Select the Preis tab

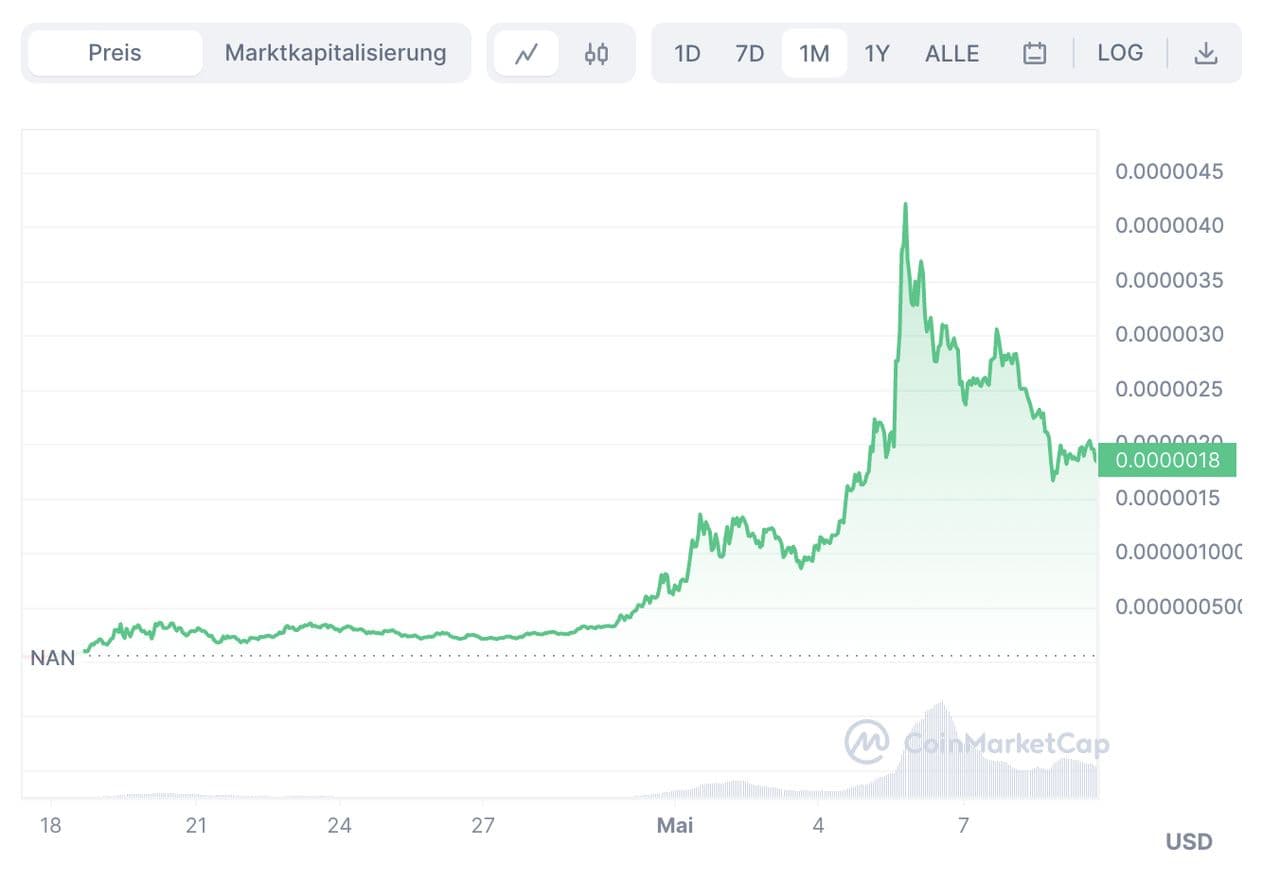click(x=115, y=53)
